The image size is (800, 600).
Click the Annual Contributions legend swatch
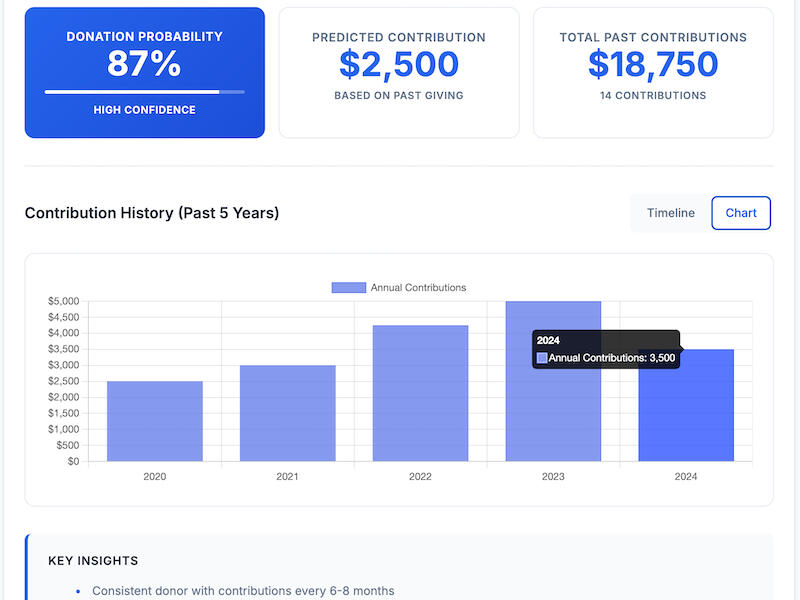347,287
